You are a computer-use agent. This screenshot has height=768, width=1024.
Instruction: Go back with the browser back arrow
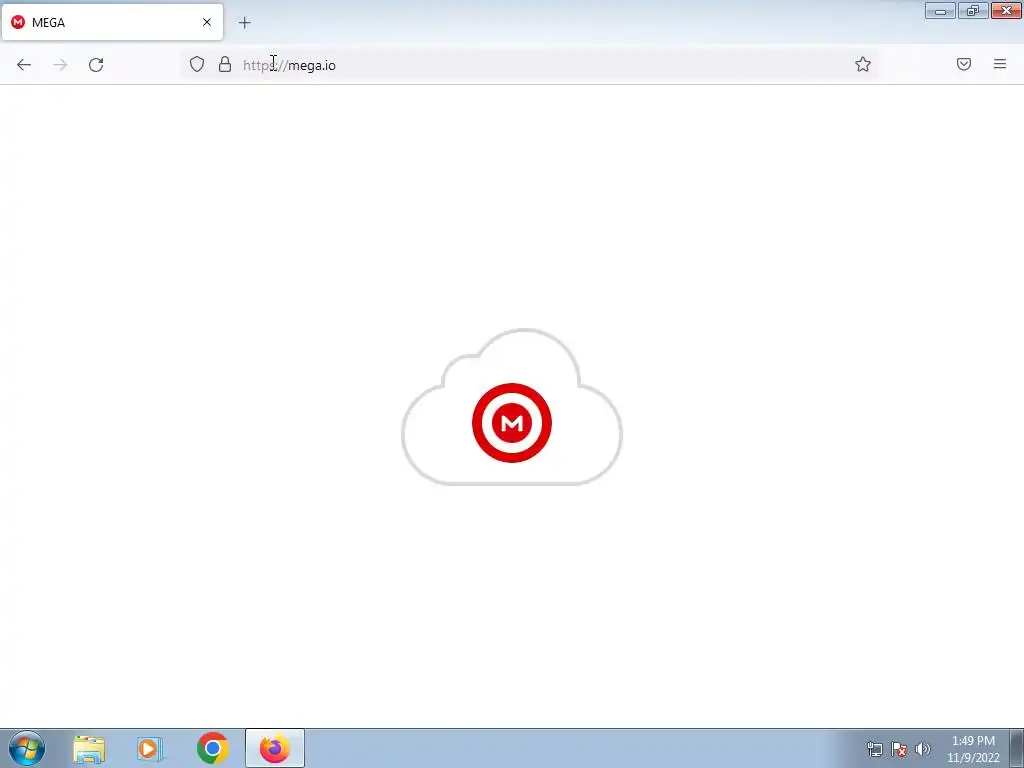point(24,65)
